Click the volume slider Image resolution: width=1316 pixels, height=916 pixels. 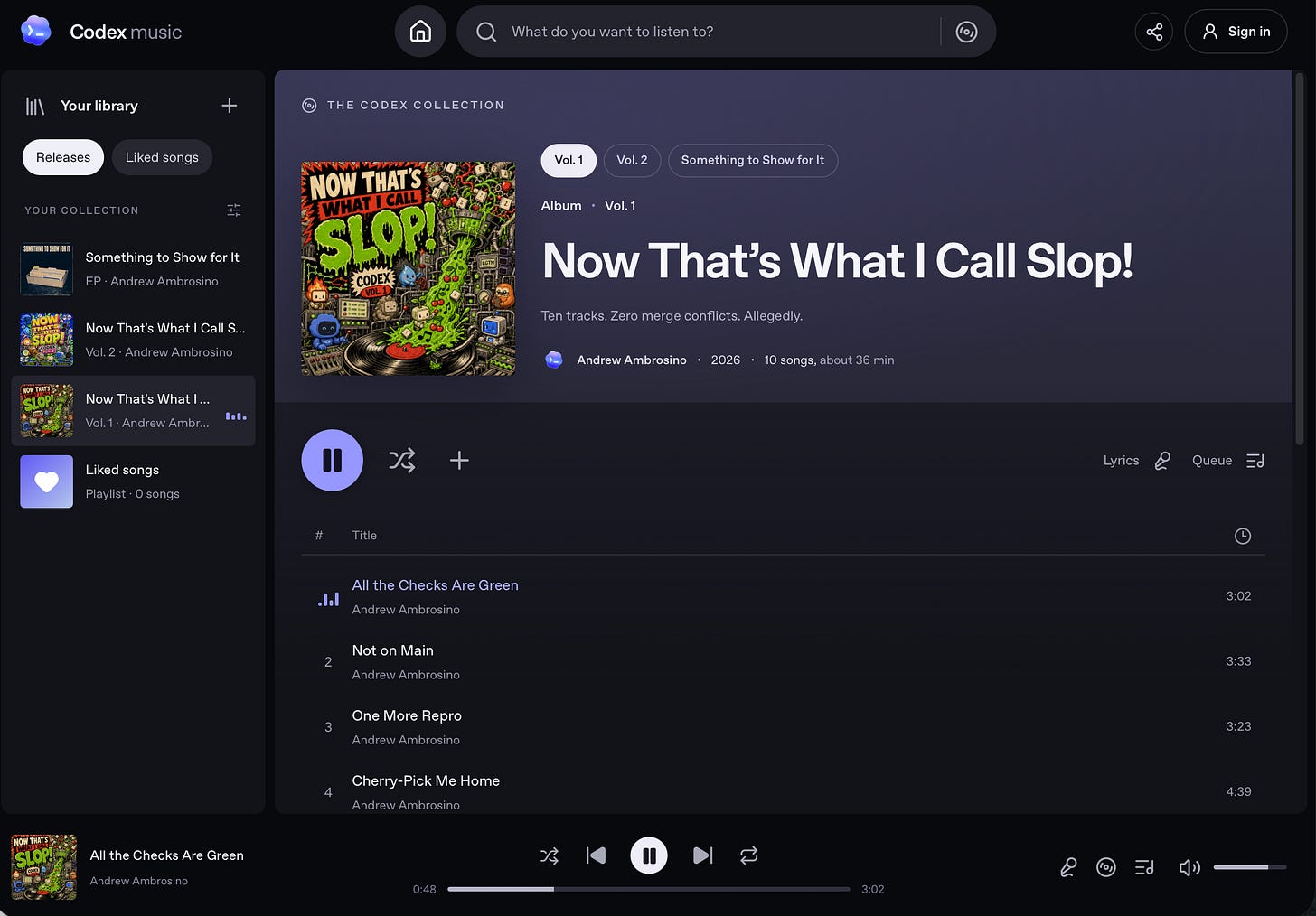(1250, 867)
